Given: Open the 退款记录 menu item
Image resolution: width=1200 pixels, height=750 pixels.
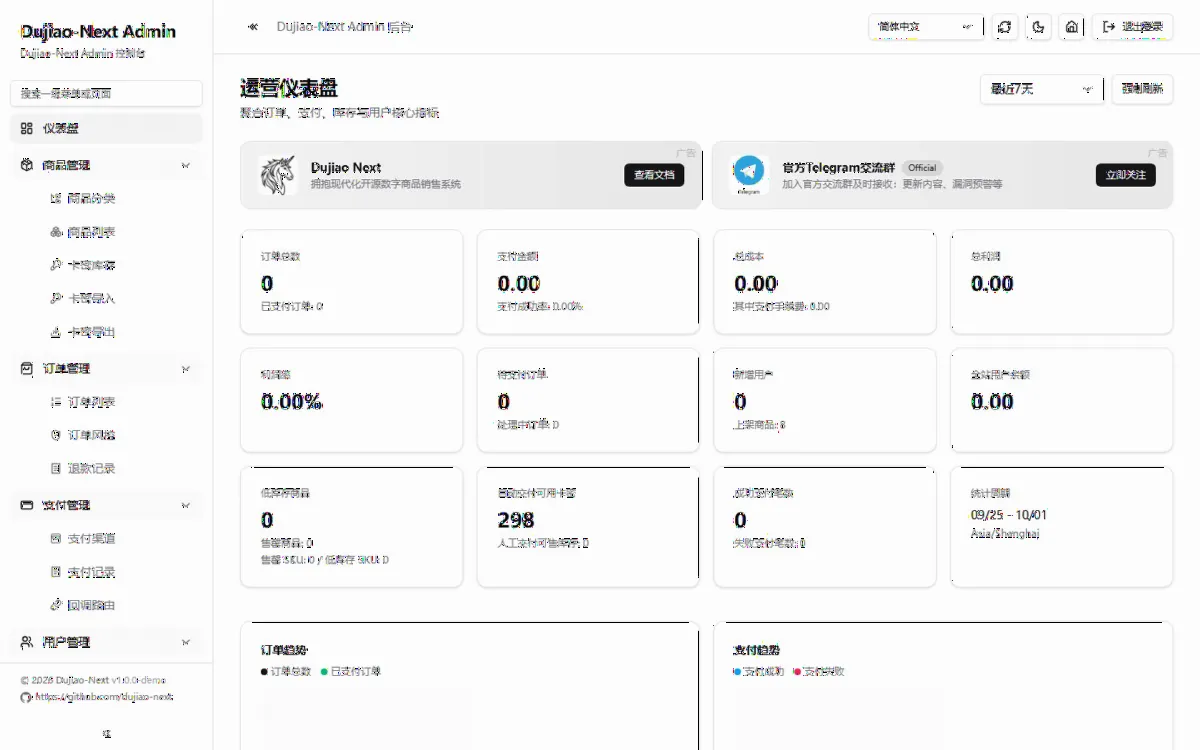Looking at the screenshot, I should [x=116, y=468].
